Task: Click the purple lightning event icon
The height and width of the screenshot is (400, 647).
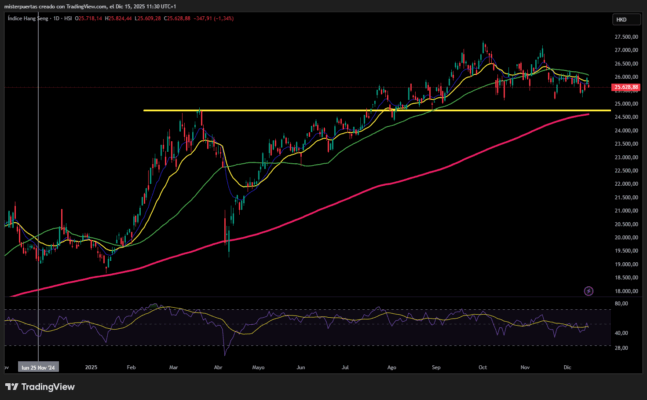Action: point(589,290)
